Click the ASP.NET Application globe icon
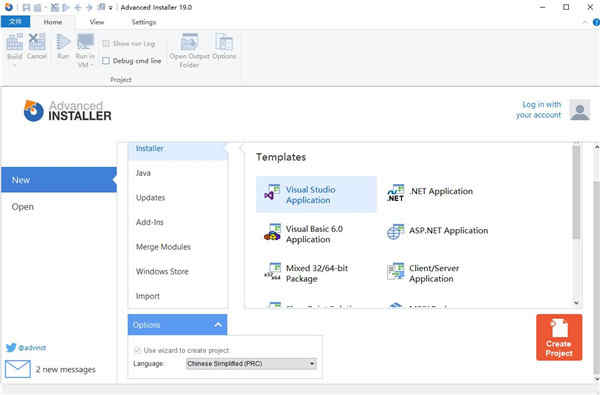 click(395, 232)
